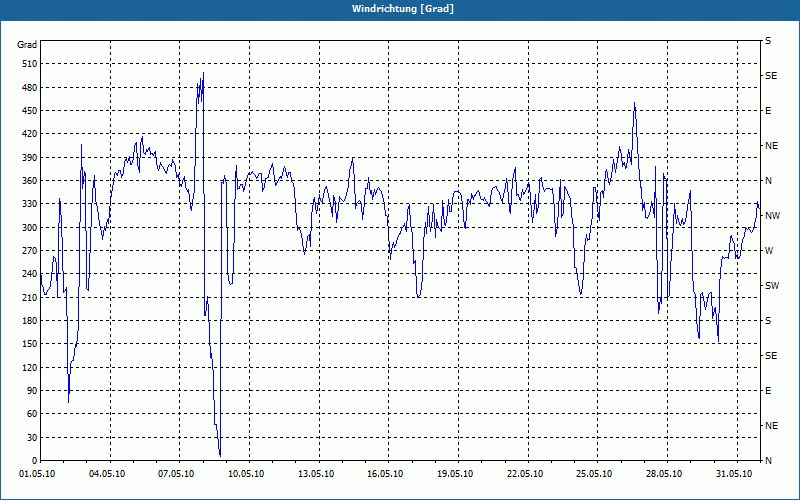Select the 480 y-axis value
800x500 pixels.
30,88
